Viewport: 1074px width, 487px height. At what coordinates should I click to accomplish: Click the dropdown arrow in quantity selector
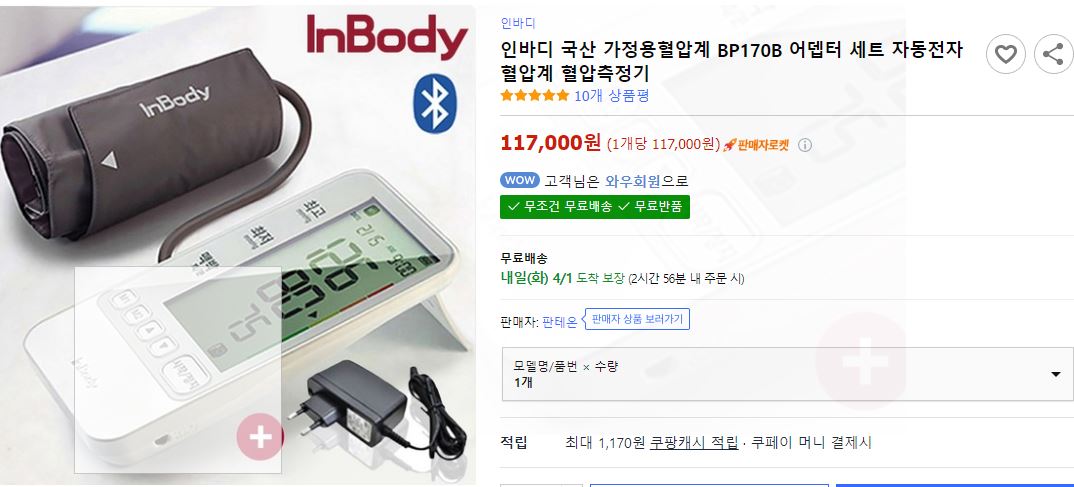coord(1056,374)
